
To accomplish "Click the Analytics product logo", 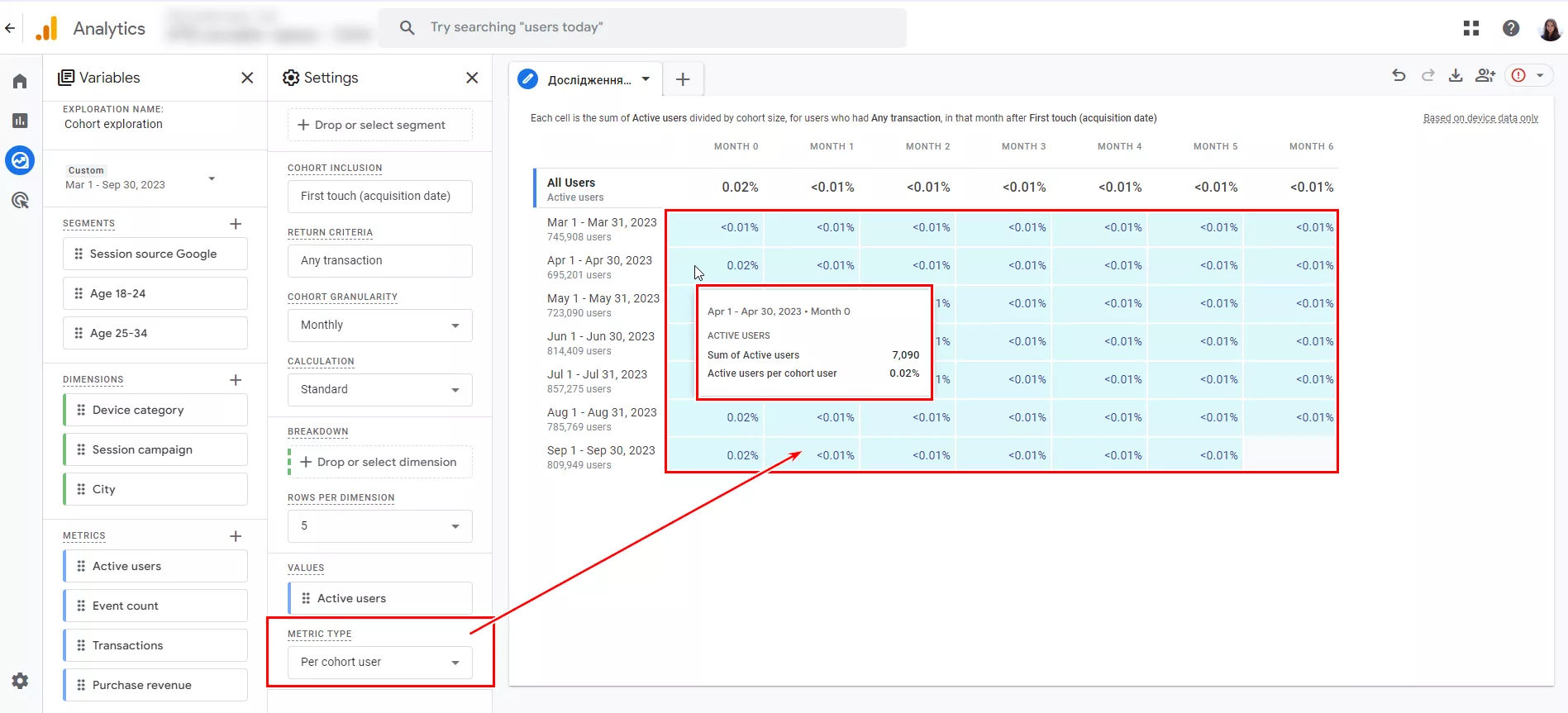I will [47, 28].
